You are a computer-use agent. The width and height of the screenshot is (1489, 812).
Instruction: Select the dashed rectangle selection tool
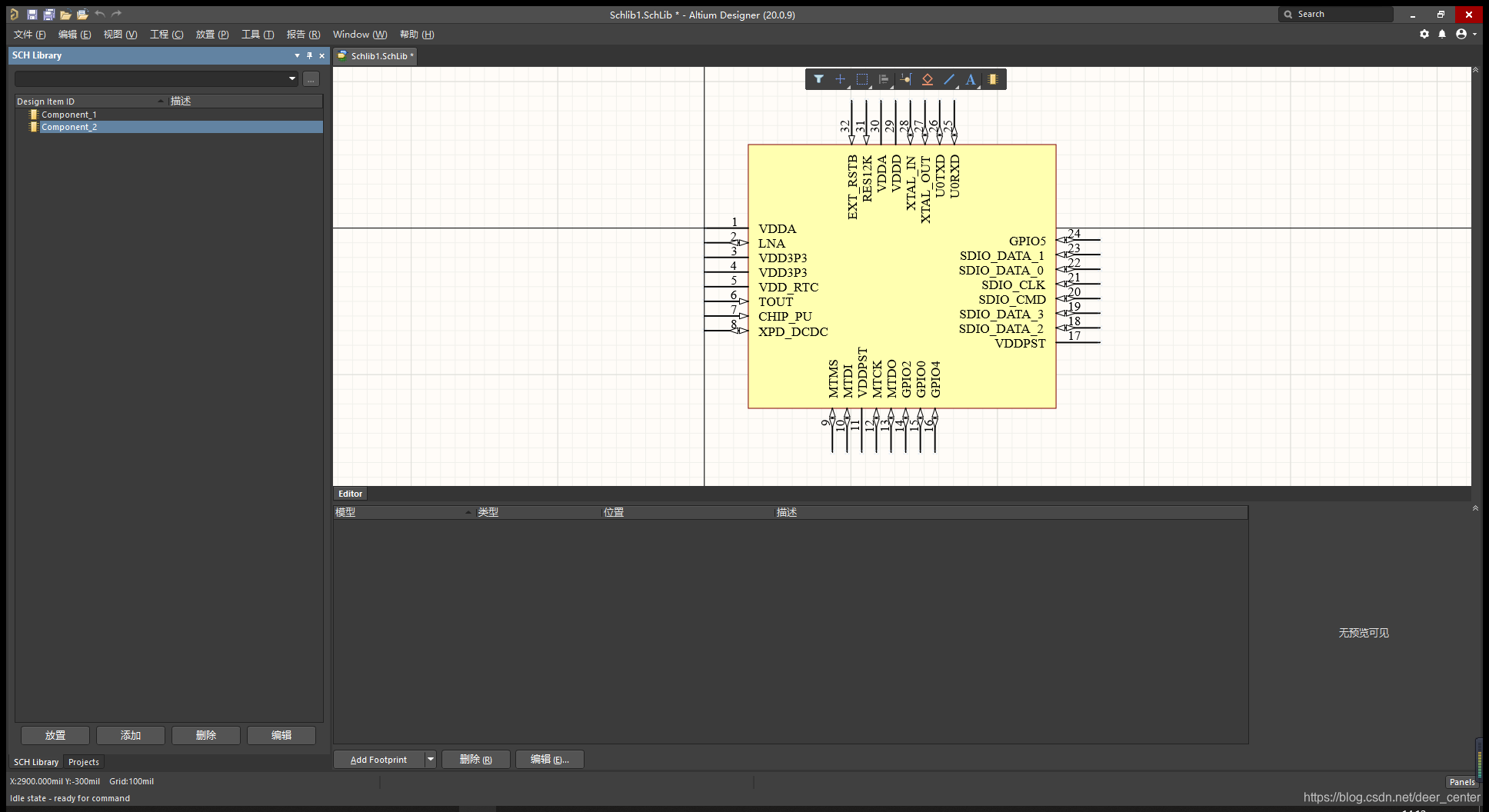[862, 79]
